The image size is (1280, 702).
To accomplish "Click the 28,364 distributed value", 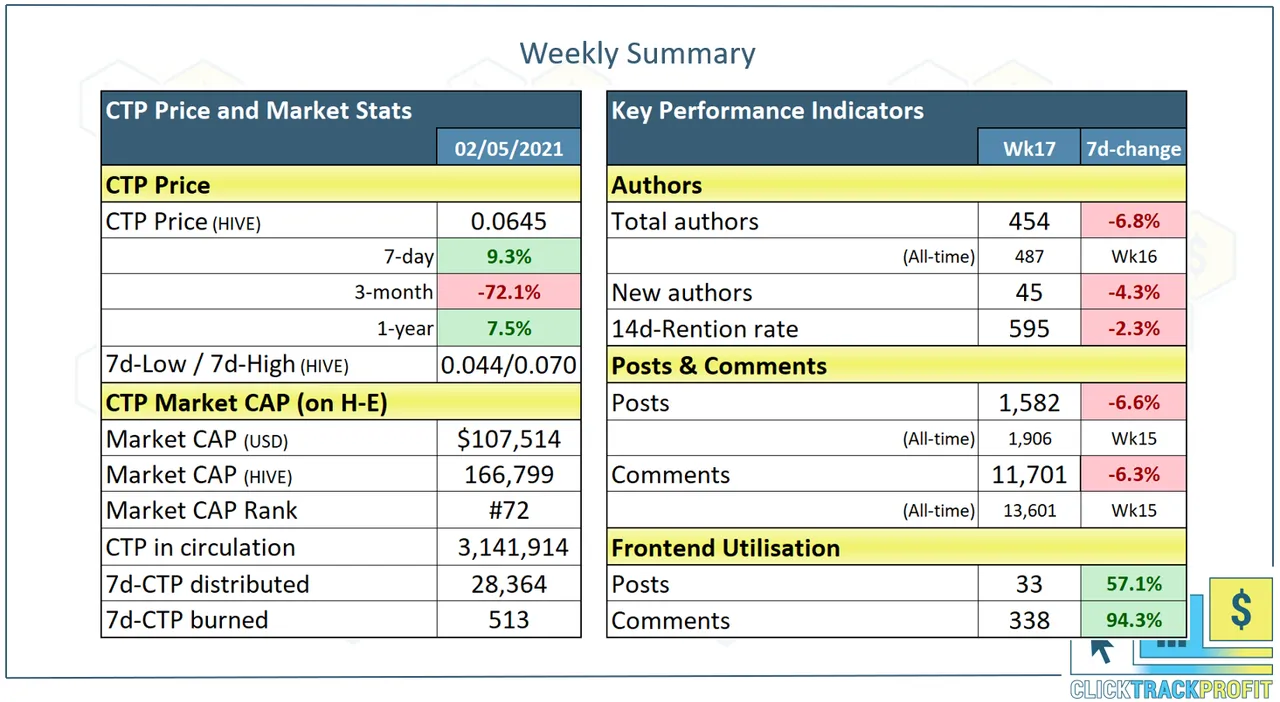I will click(x=509, y=584).
